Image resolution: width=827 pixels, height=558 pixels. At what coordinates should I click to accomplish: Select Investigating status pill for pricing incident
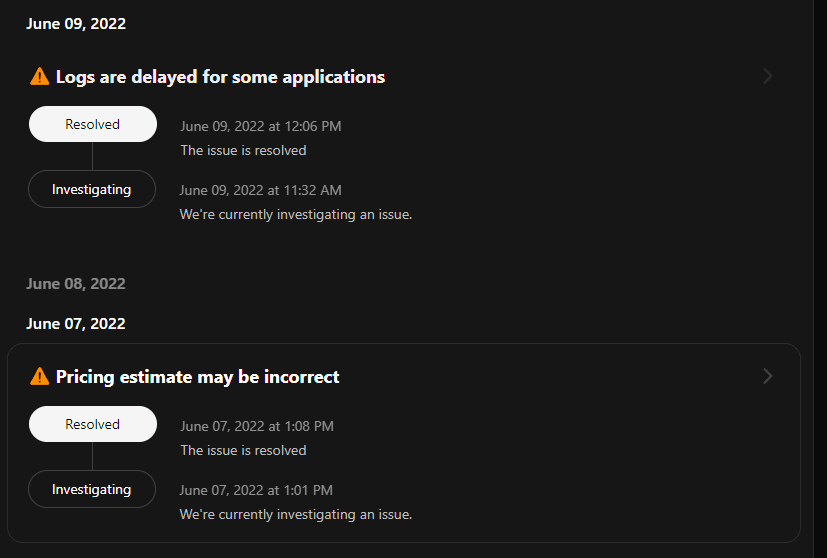(x=92, y=489)
